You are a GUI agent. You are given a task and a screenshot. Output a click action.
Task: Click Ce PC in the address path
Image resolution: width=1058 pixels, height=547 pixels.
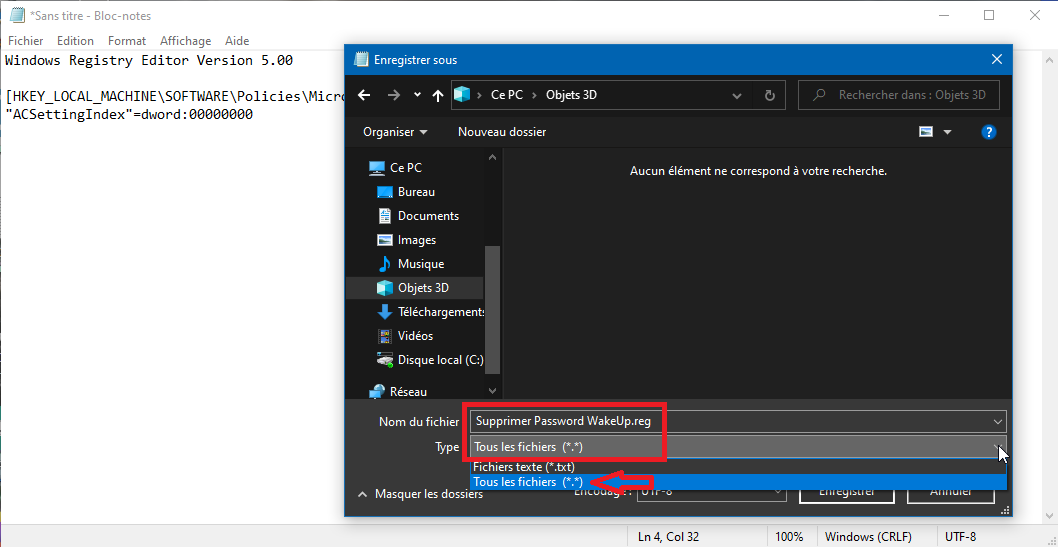click(x=507, y=95)
